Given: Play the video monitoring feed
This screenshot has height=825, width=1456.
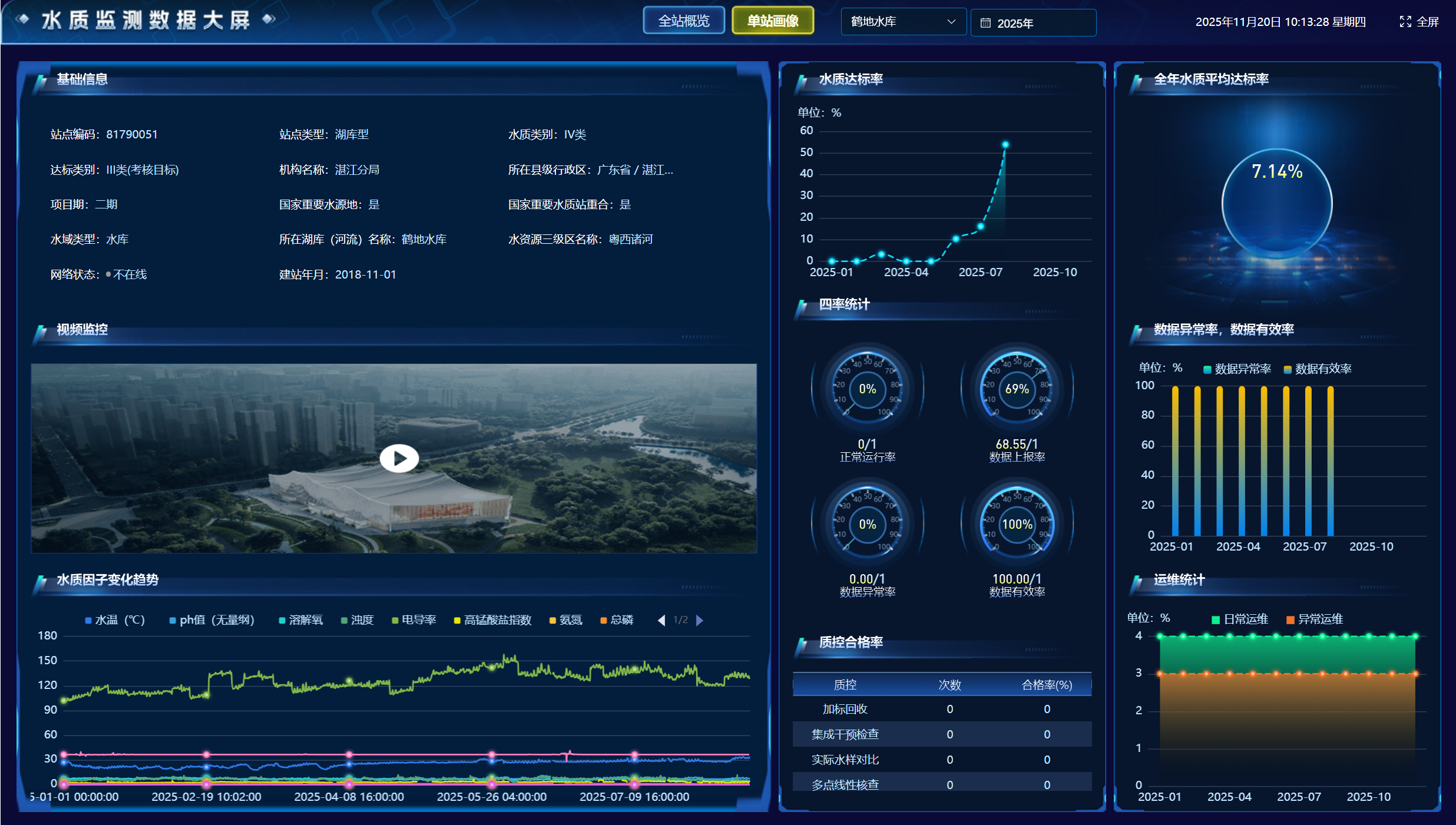Looking at the screenshot, I should click(x=399, y=458).
